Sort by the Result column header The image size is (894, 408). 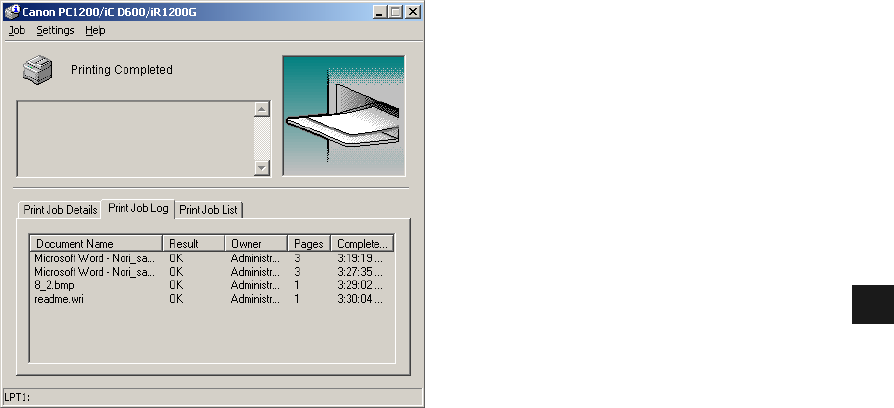194,244
